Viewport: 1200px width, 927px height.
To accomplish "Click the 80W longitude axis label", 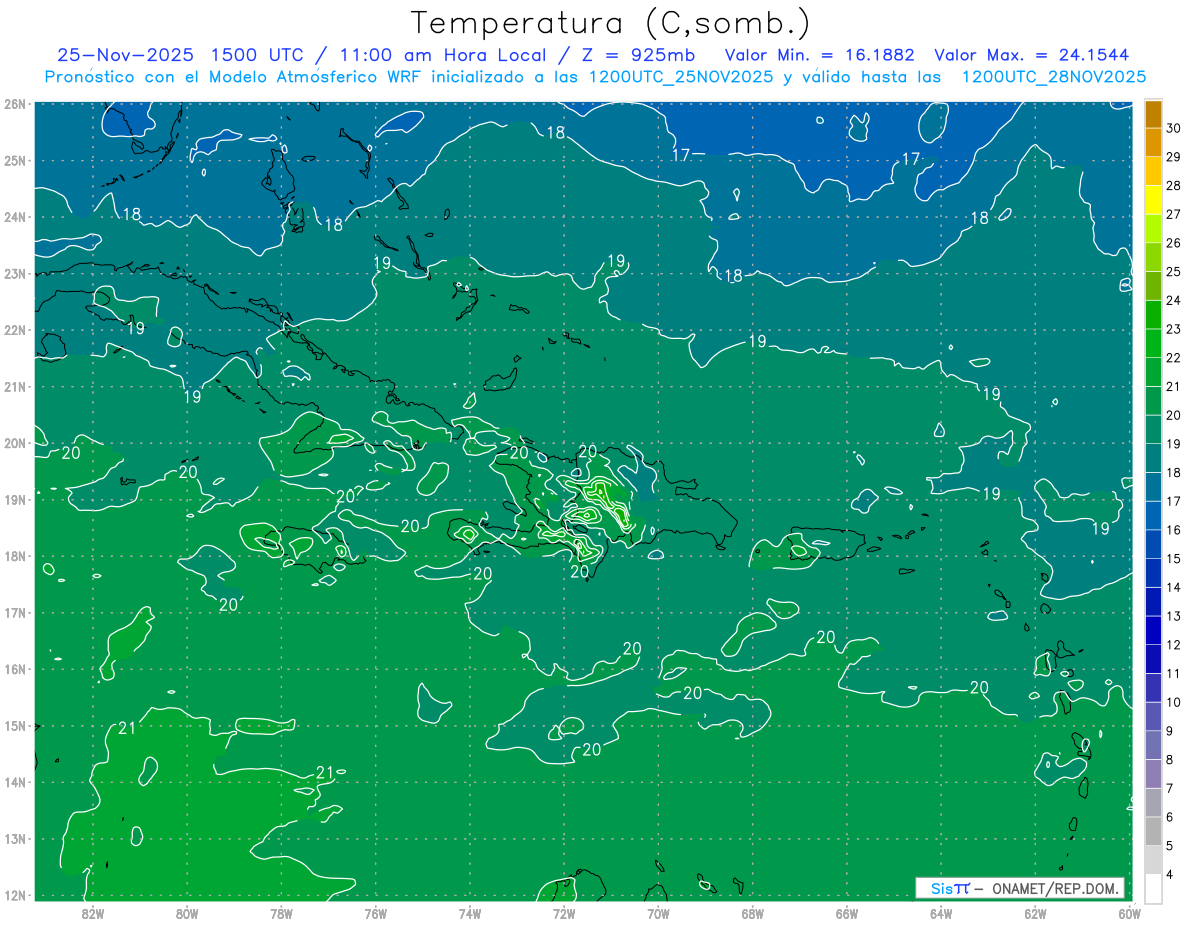I will (x=187, y=912).
